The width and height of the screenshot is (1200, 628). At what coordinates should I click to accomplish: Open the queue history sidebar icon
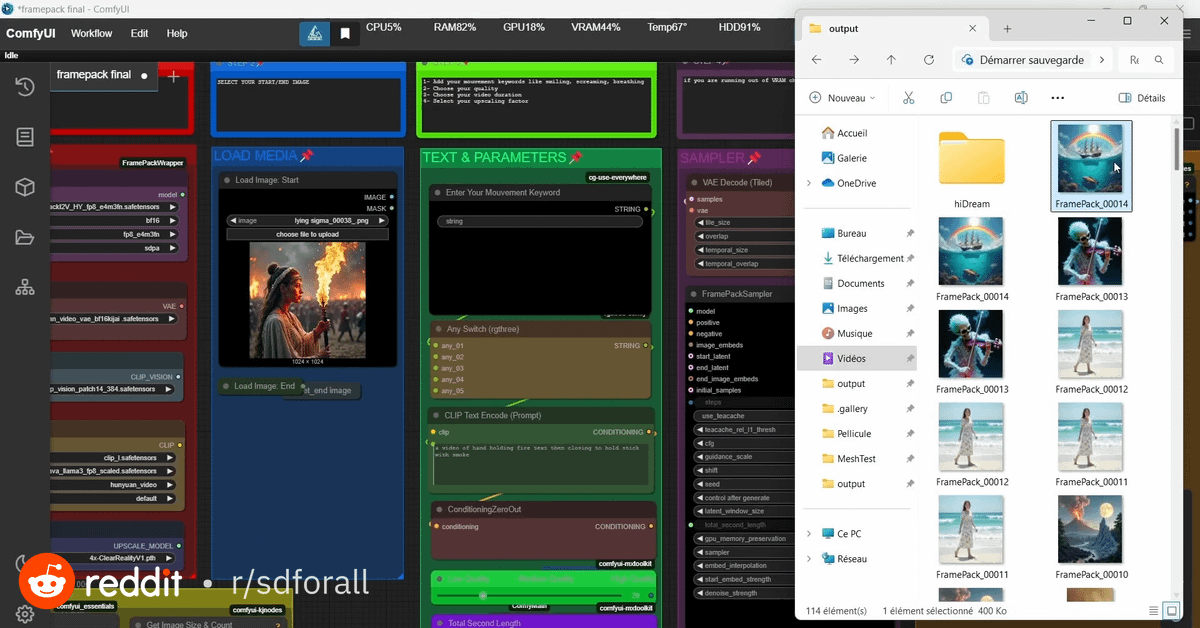tap(25, 87)
